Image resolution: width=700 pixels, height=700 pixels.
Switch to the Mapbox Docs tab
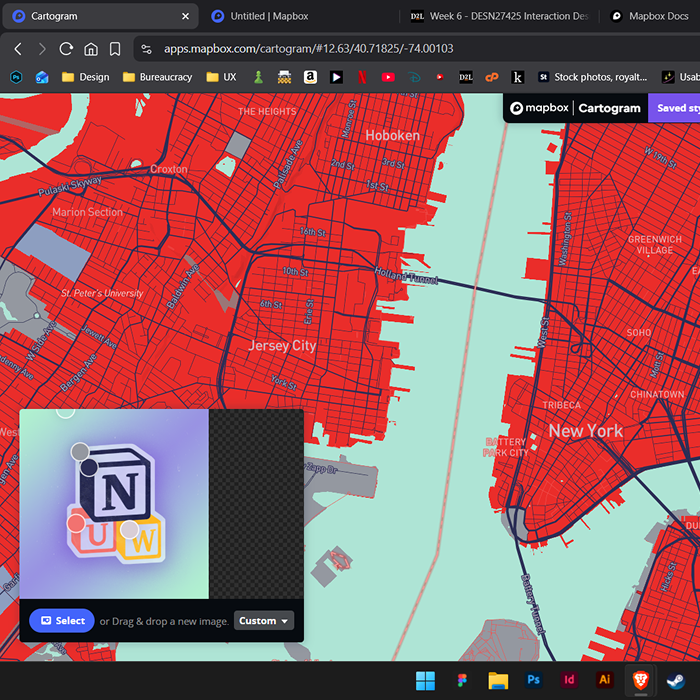point(655,16)
